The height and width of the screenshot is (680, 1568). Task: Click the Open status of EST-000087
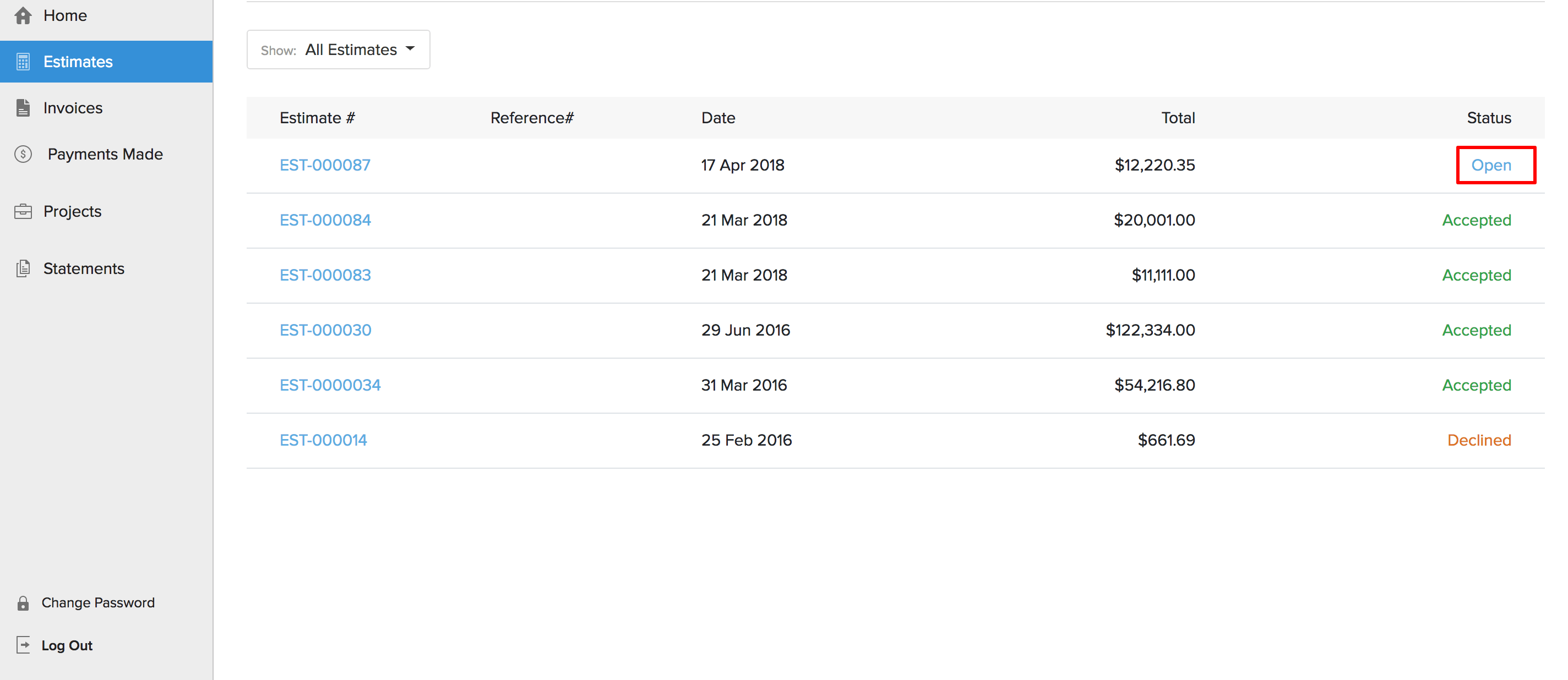point(1491,165)
